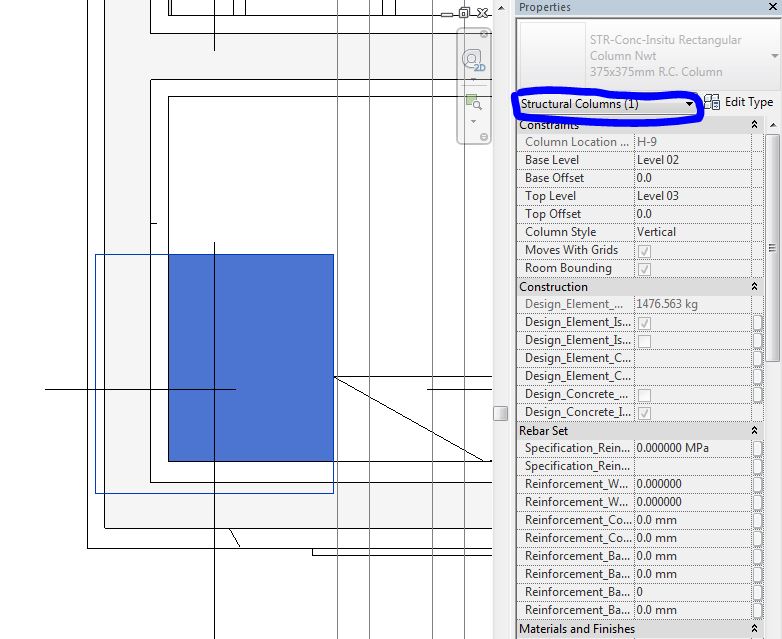Click the Column Style value Vertical
Screen dimensions: 782x639
[x=692, y=231]
